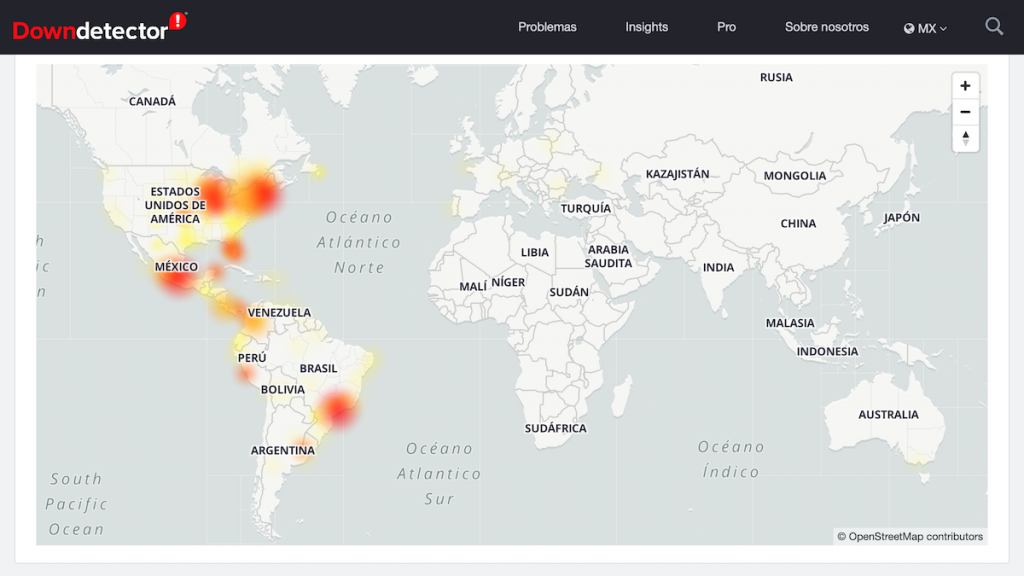Screen dimensions: 1024x576
Task: Open the Sobre nosotros page
Action: point(826,27)
